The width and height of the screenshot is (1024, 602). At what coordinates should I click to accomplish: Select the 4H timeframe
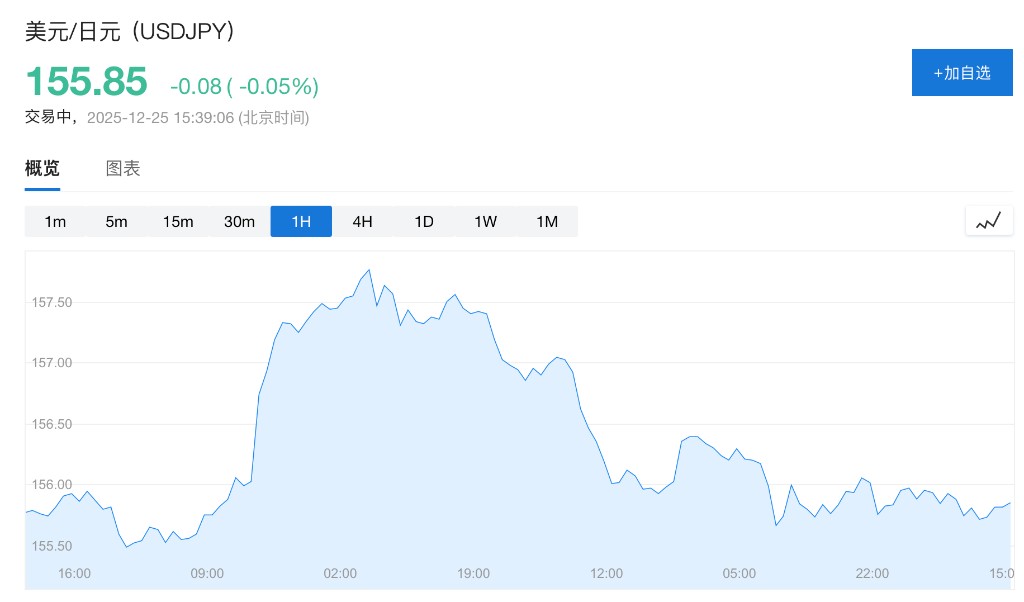pos(362,221)
